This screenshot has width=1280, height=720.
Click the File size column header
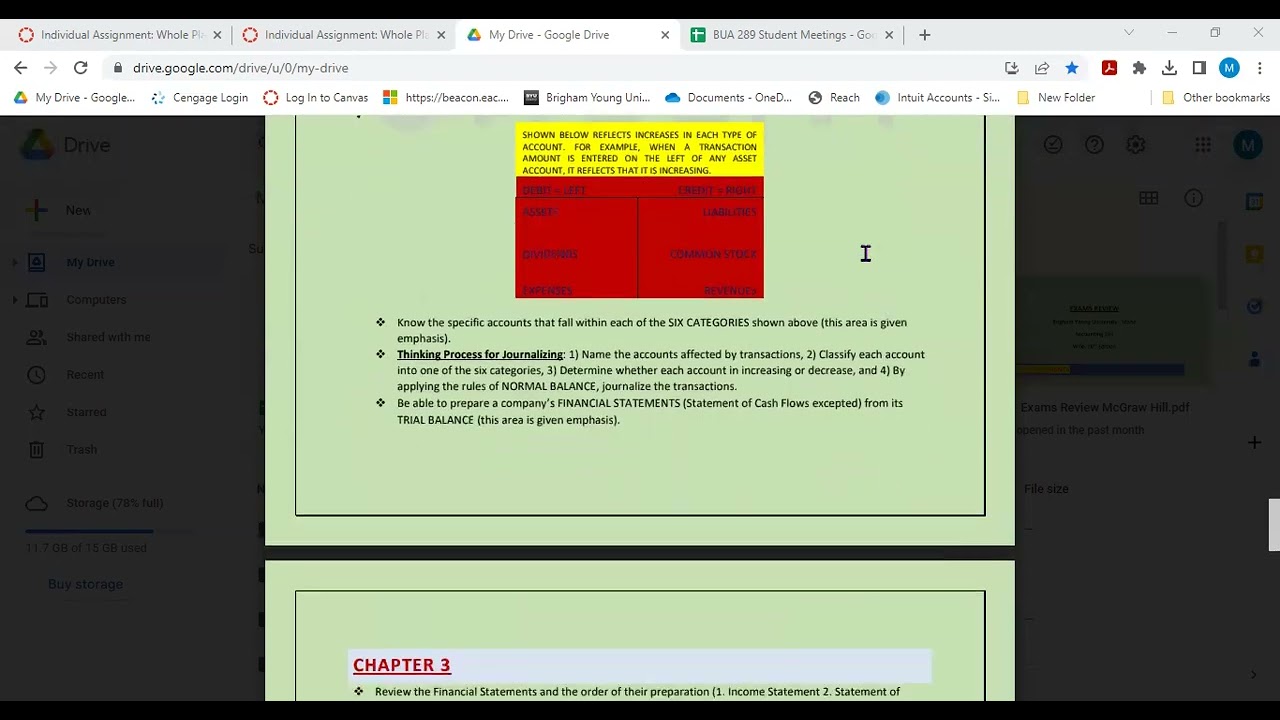pos(1046,489)
